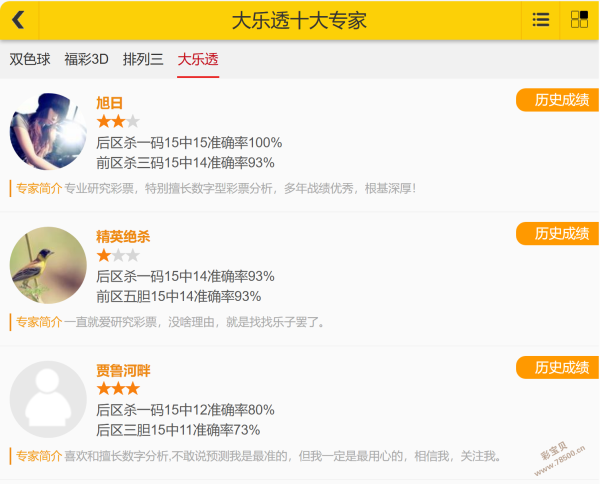Open 旭日's profile avatar photo

pyautogui.click(x=48, y=132)
